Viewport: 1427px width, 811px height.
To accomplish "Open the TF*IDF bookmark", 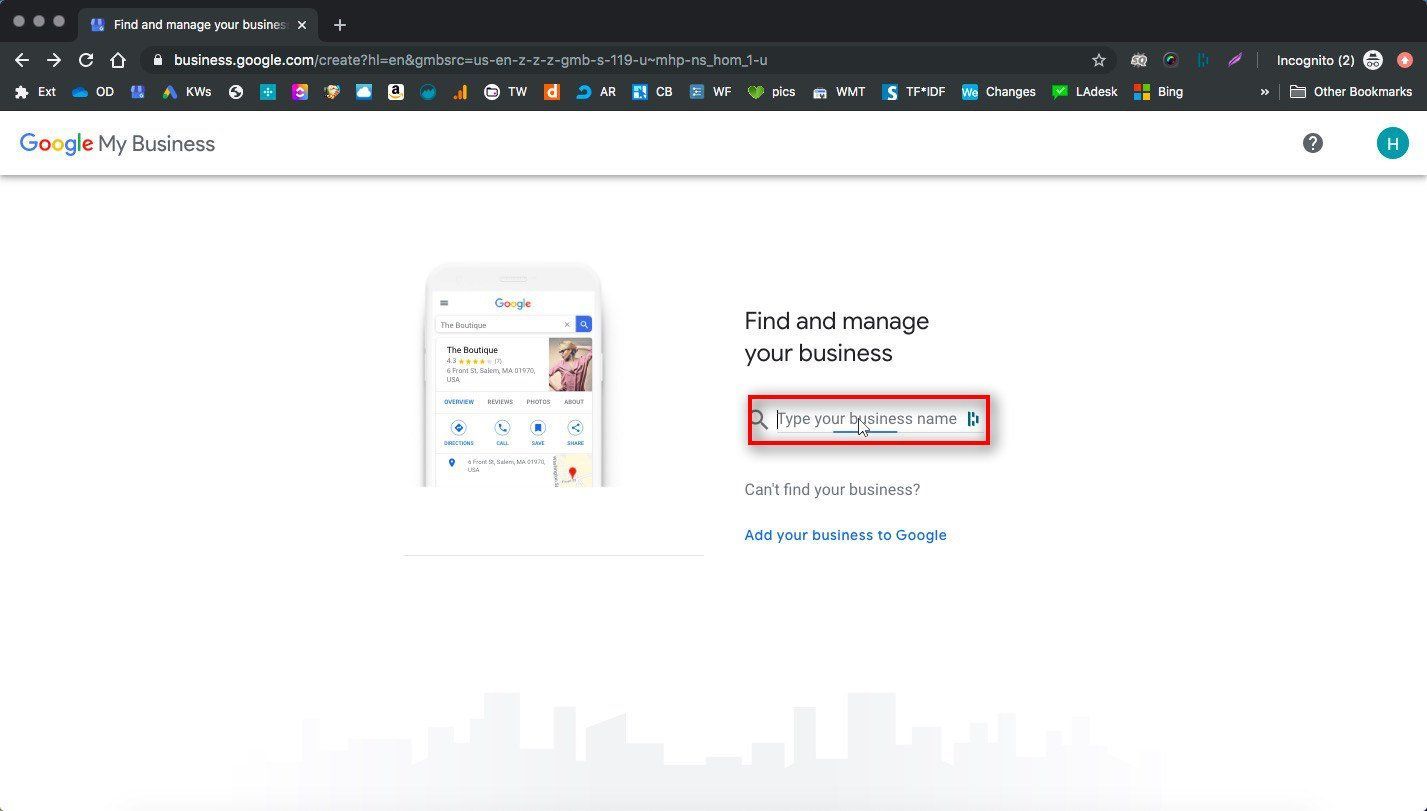I will (x=914, y=92).
